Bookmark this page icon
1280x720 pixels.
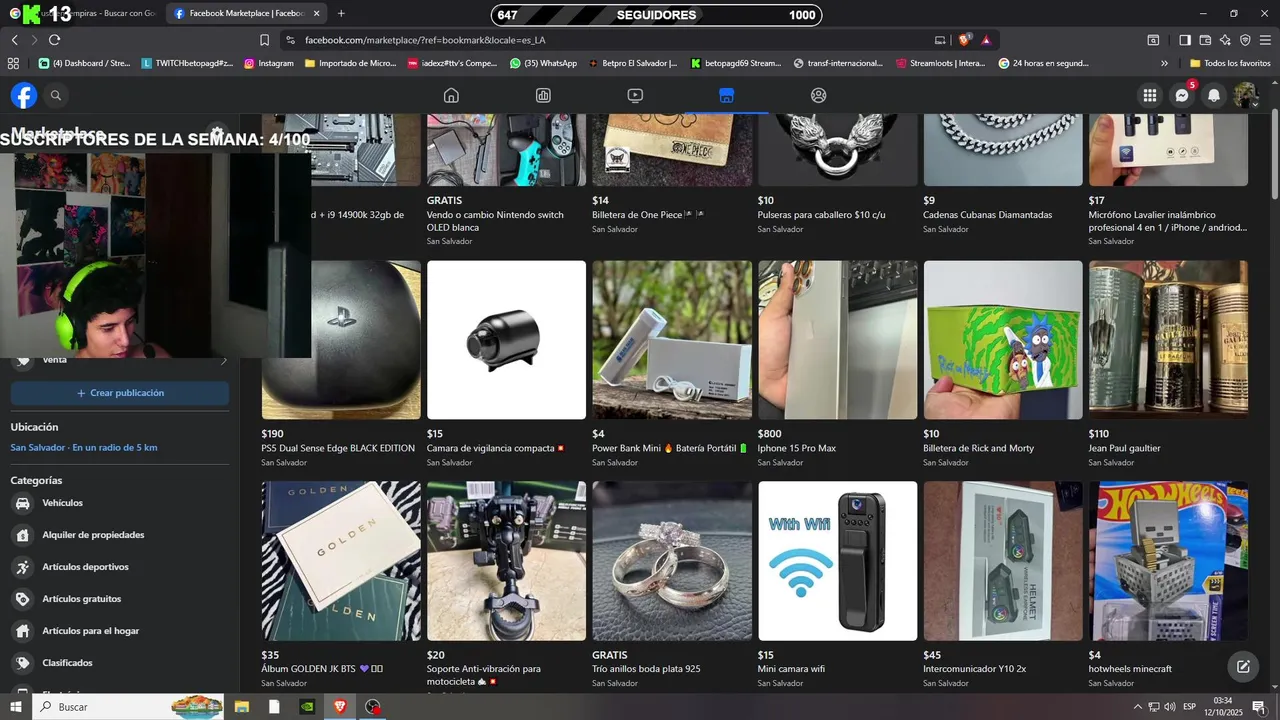click(x=264, y=40)
